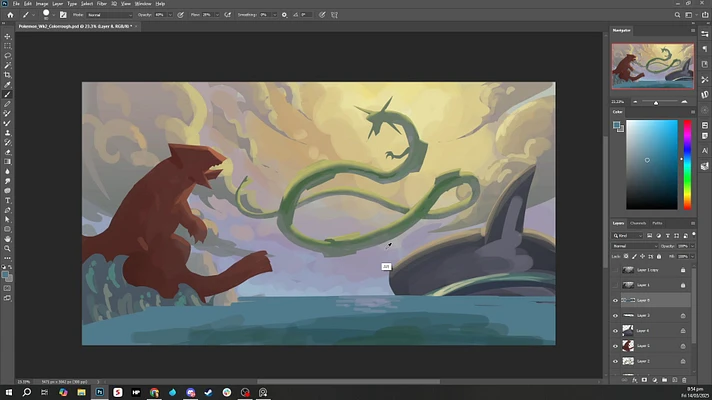Screen dimensions: 712x400
Task: Open the brush Mode dropdown
Action: [x=109, y=15]
